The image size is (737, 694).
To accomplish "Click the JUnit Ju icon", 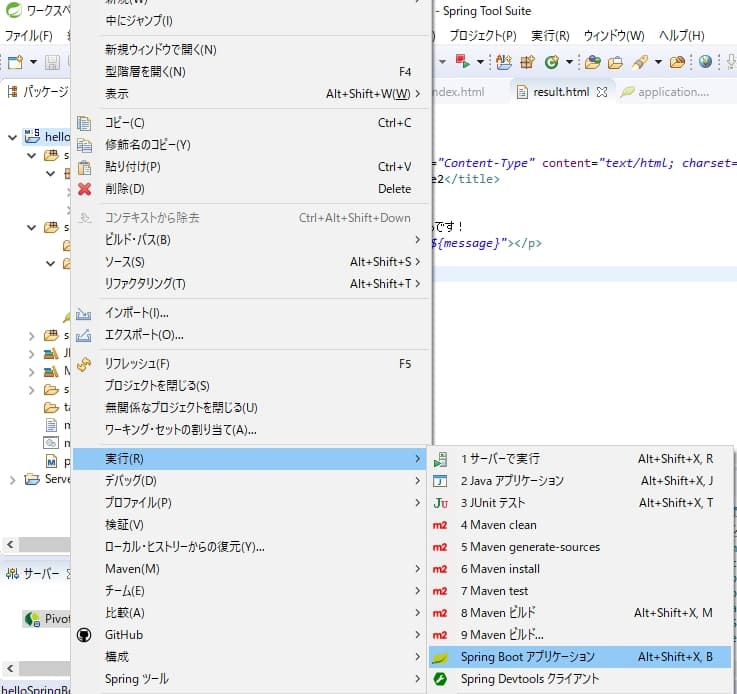I will click(440, 503).
